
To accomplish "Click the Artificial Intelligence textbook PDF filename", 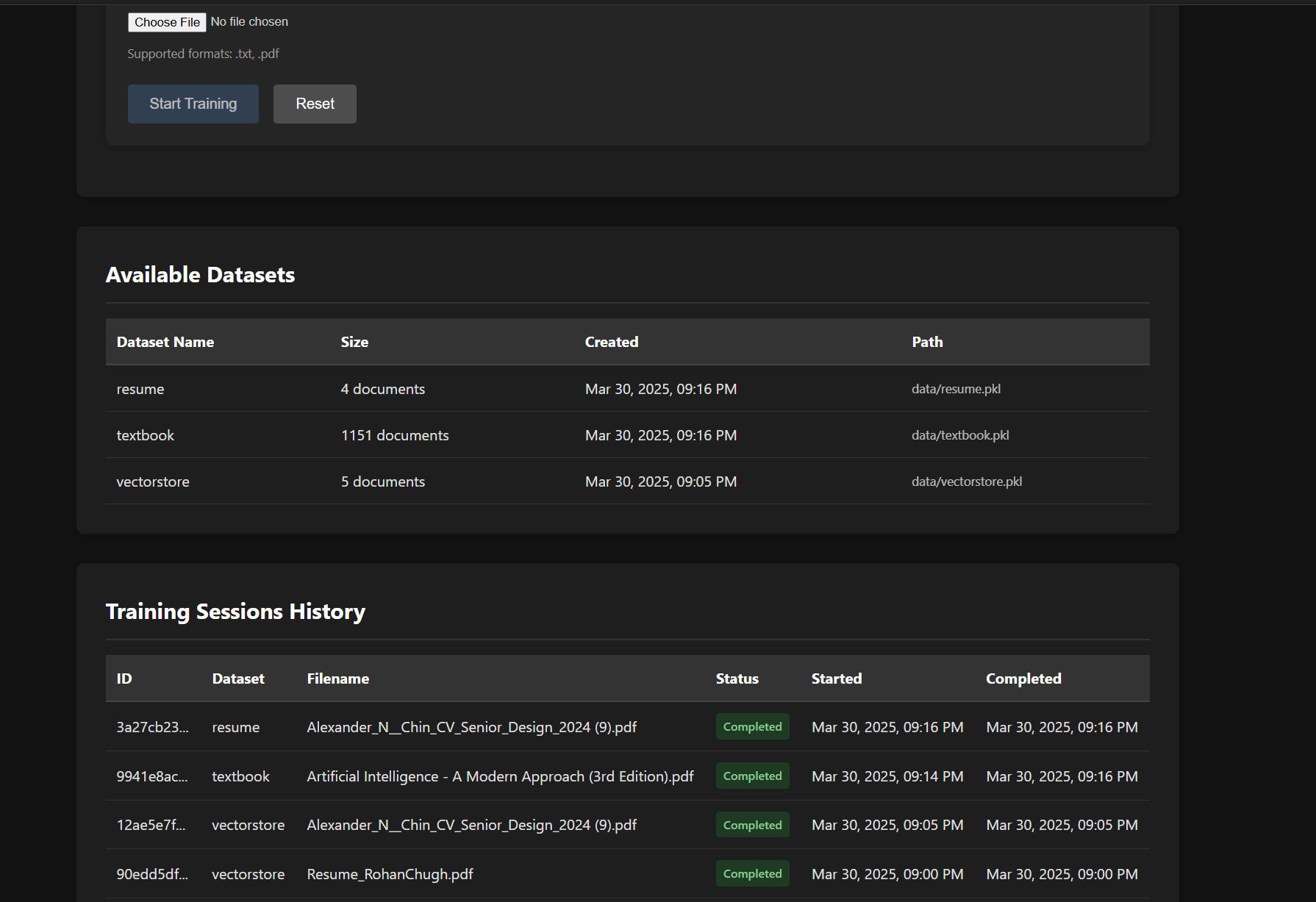I will coord(500,776).
